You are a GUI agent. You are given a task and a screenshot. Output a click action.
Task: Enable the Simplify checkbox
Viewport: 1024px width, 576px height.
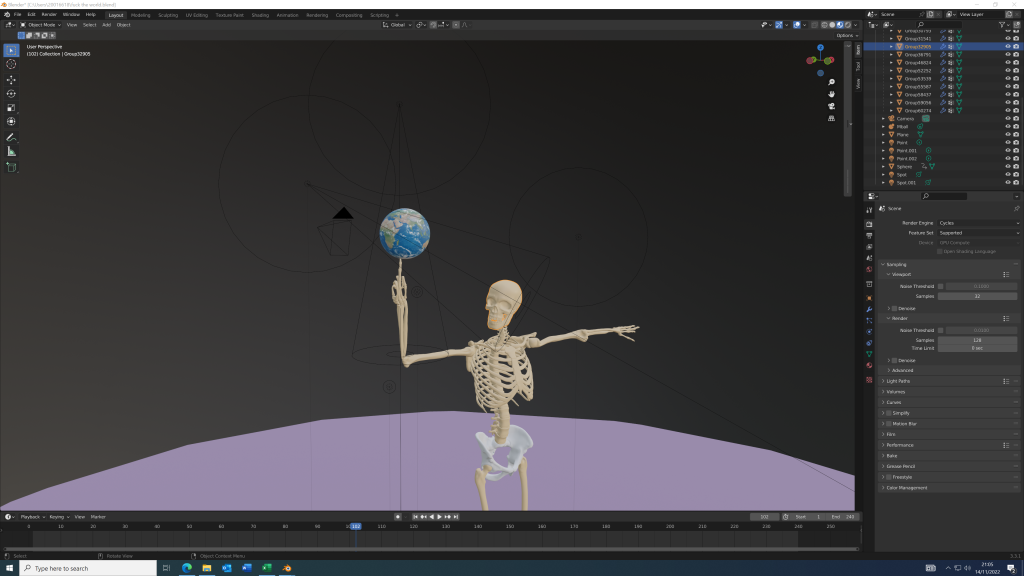click(888, 413)
